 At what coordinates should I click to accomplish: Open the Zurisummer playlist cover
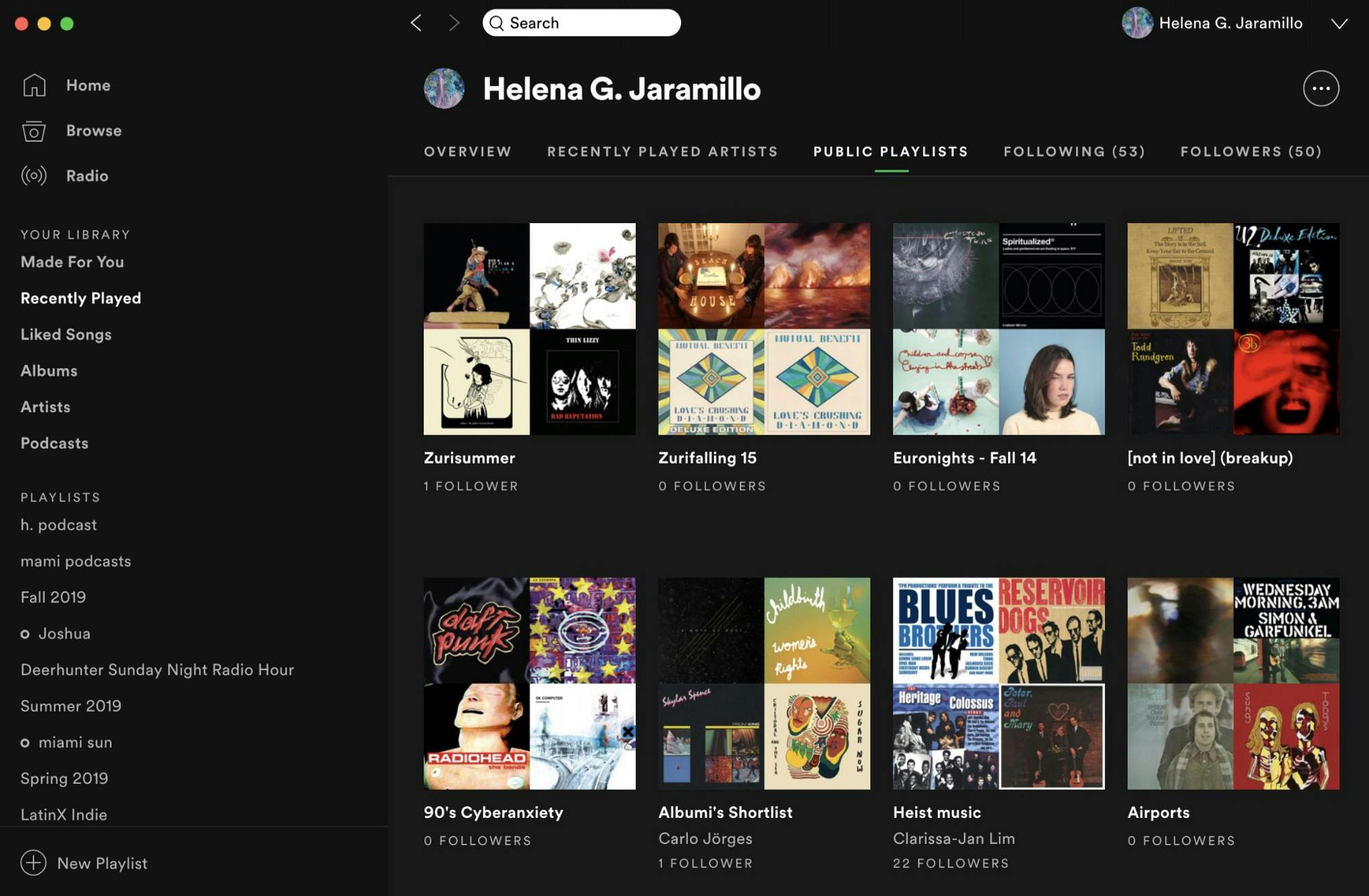point(529,329)
